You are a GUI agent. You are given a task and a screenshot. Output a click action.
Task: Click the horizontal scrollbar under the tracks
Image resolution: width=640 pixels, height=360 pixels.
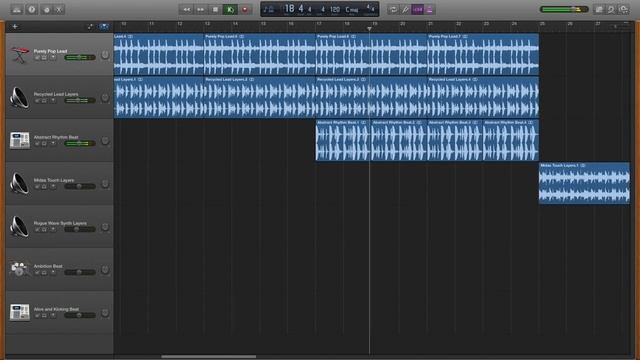(x=209, y=356)
